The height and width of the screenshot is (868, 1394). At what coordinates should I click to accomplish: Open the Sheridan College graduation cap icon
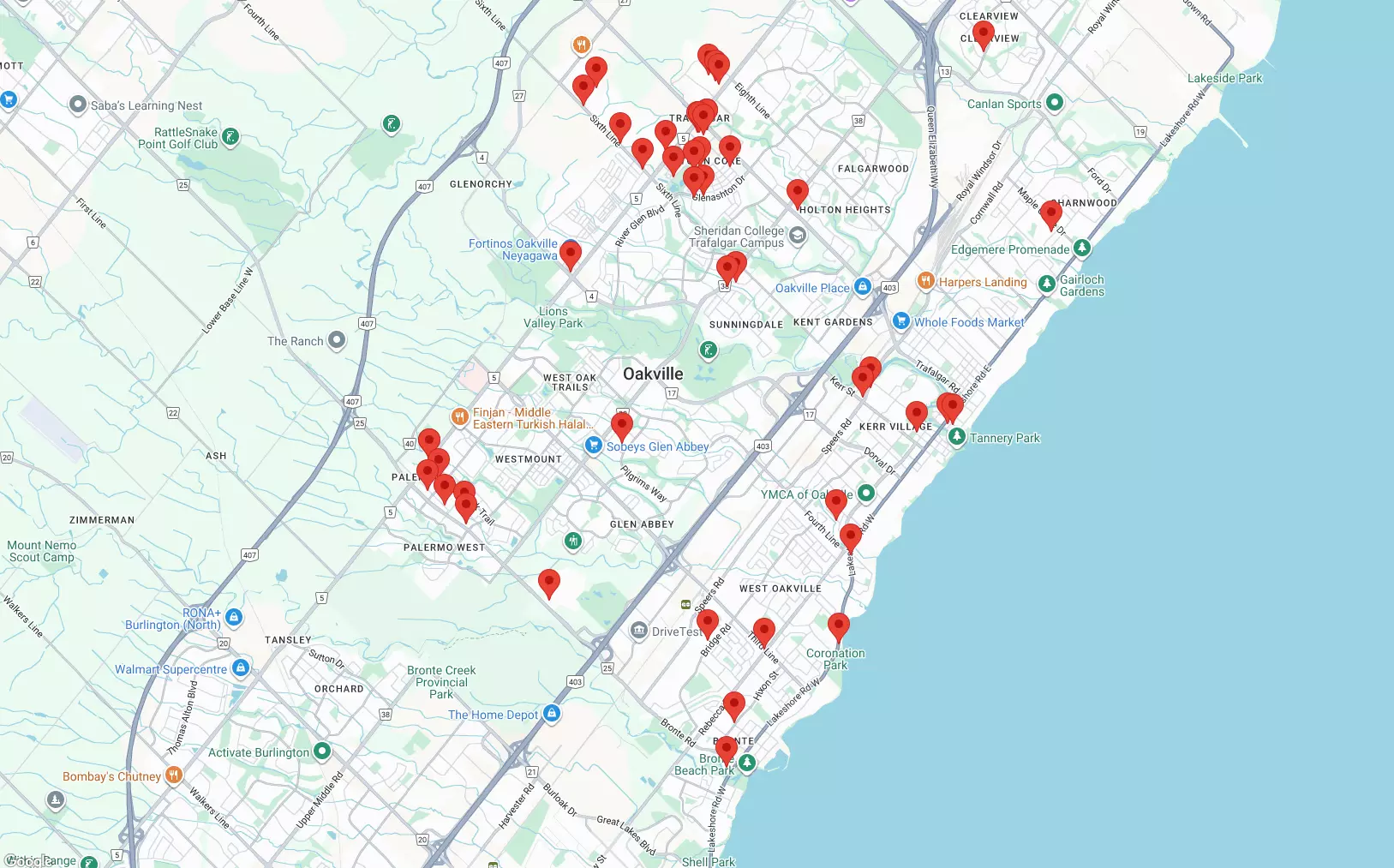click(x=798, y=236)
